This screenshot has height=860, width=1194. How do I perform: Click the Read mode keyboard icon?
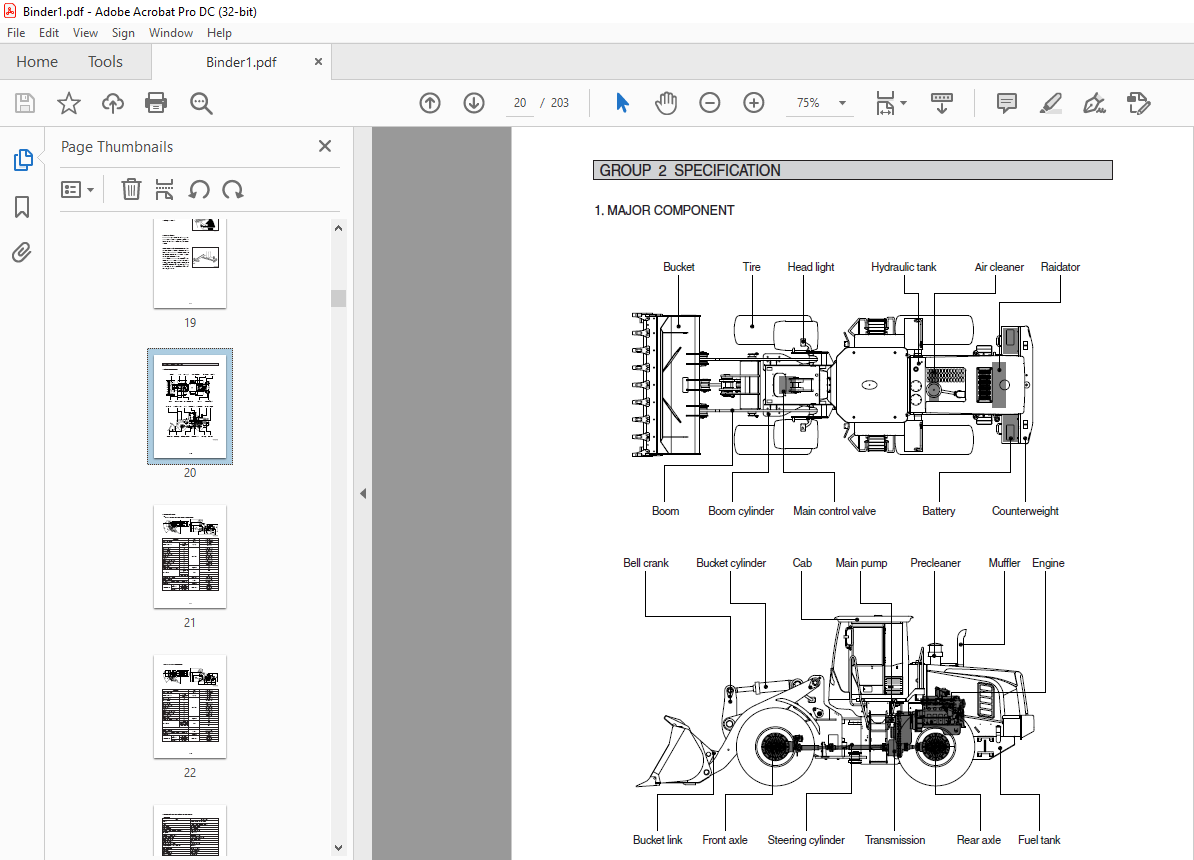coord(942,103)
